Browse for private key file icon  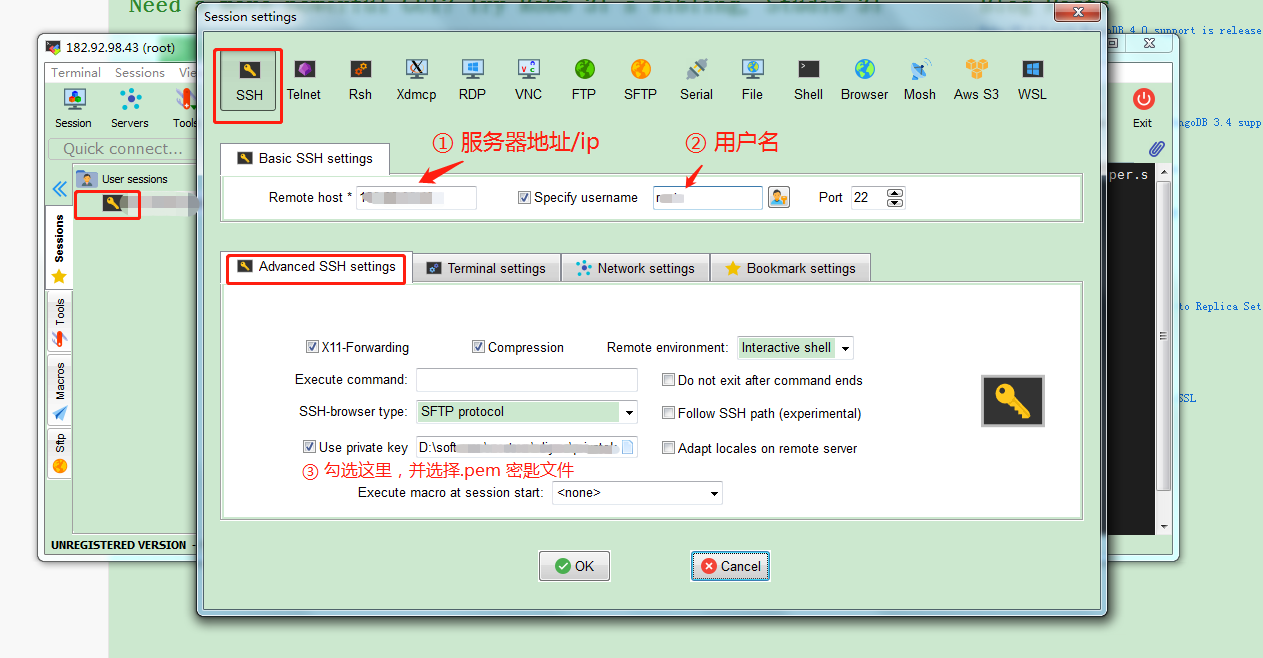[627, 447]
